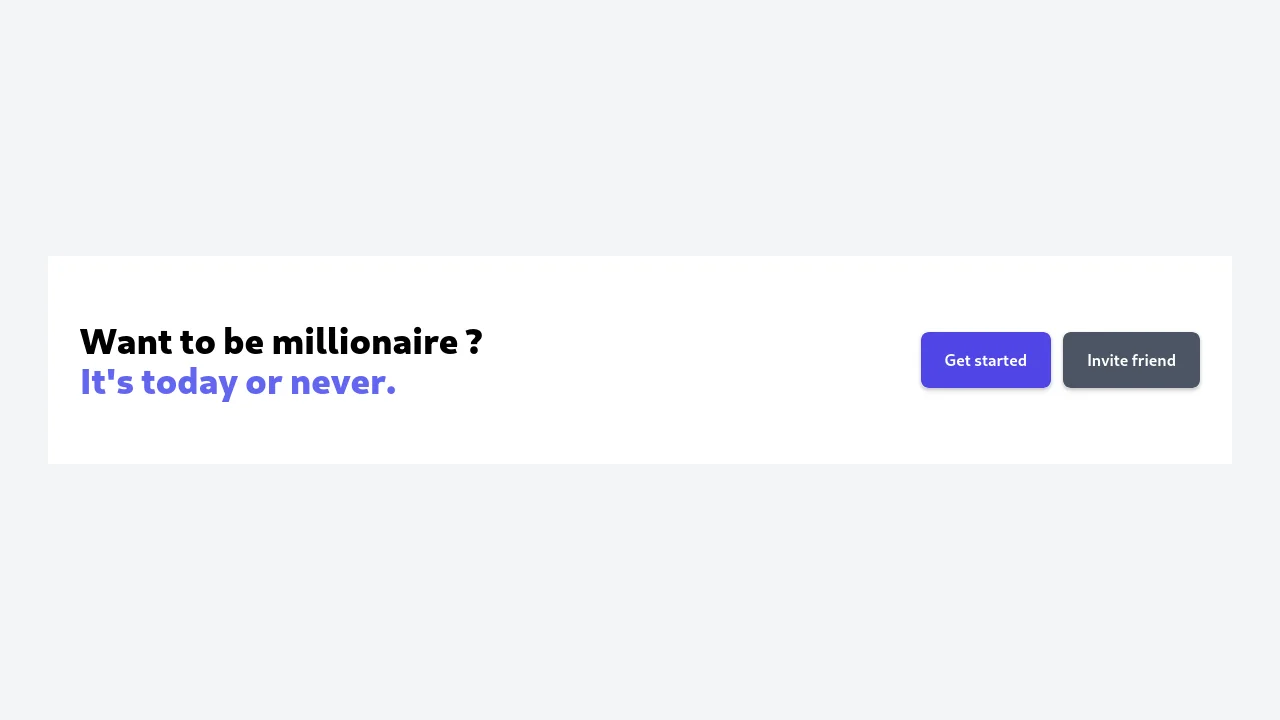Viewport: 1280px width, 720px height.
Task: Click the page background below the banner
Action: (640, 590)
